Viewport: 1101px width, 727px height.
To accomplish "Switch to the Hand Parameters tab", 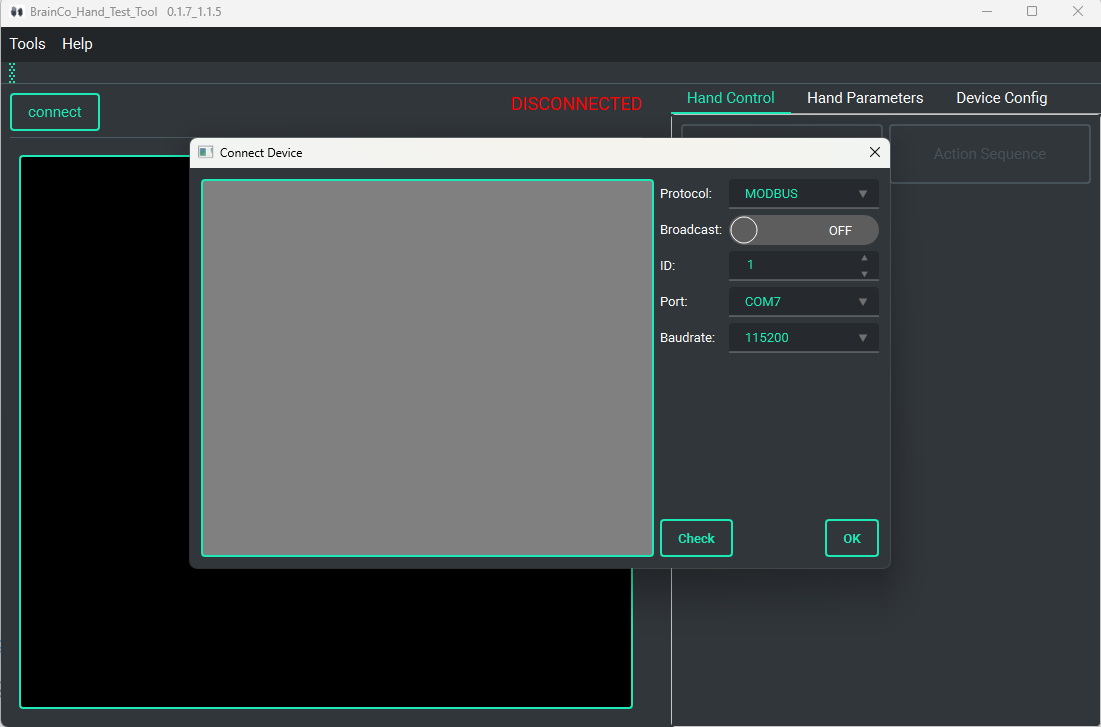I will (865, 98).
